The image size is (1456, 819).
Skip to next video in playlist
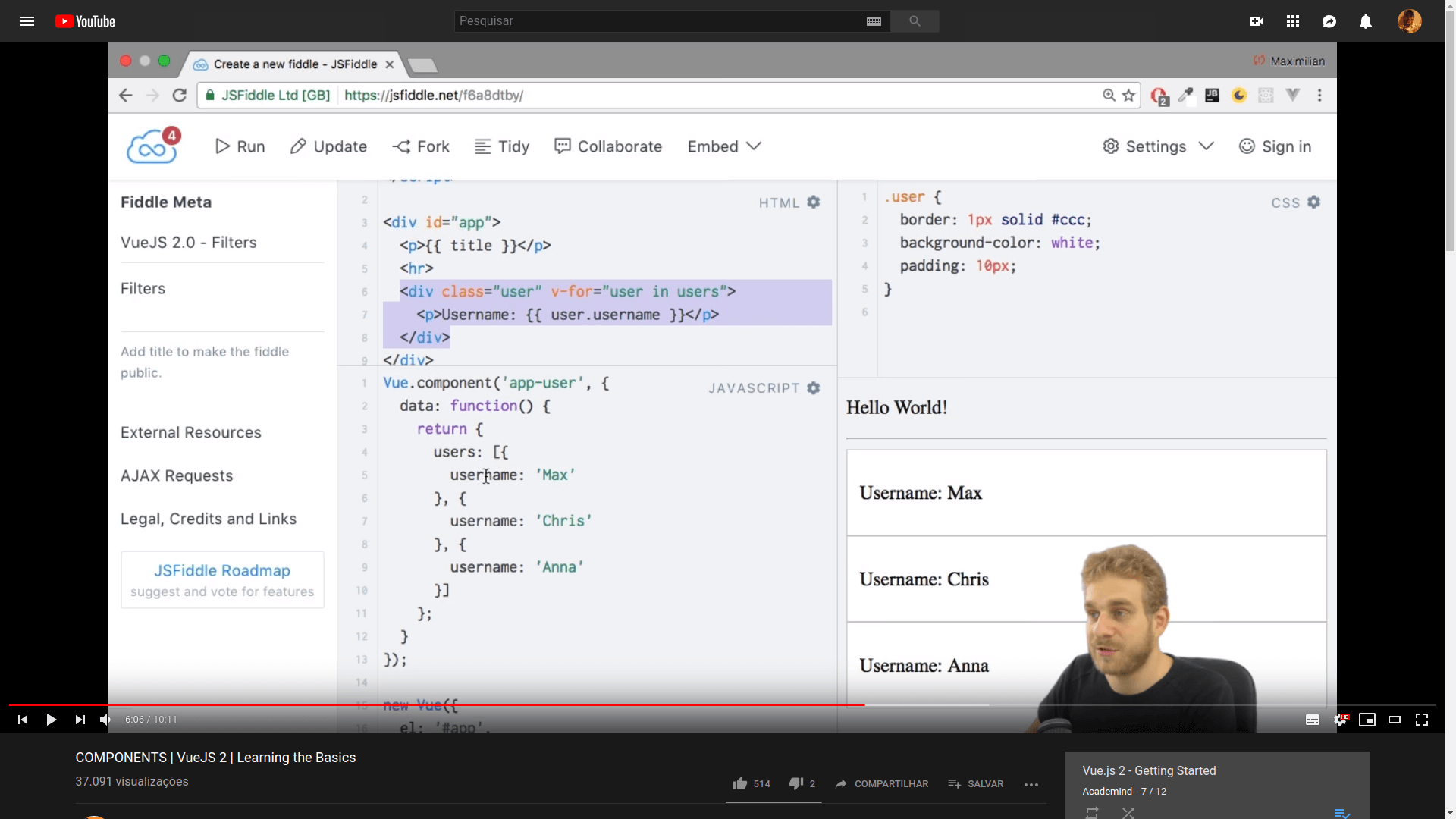click(x=80, y=720)
